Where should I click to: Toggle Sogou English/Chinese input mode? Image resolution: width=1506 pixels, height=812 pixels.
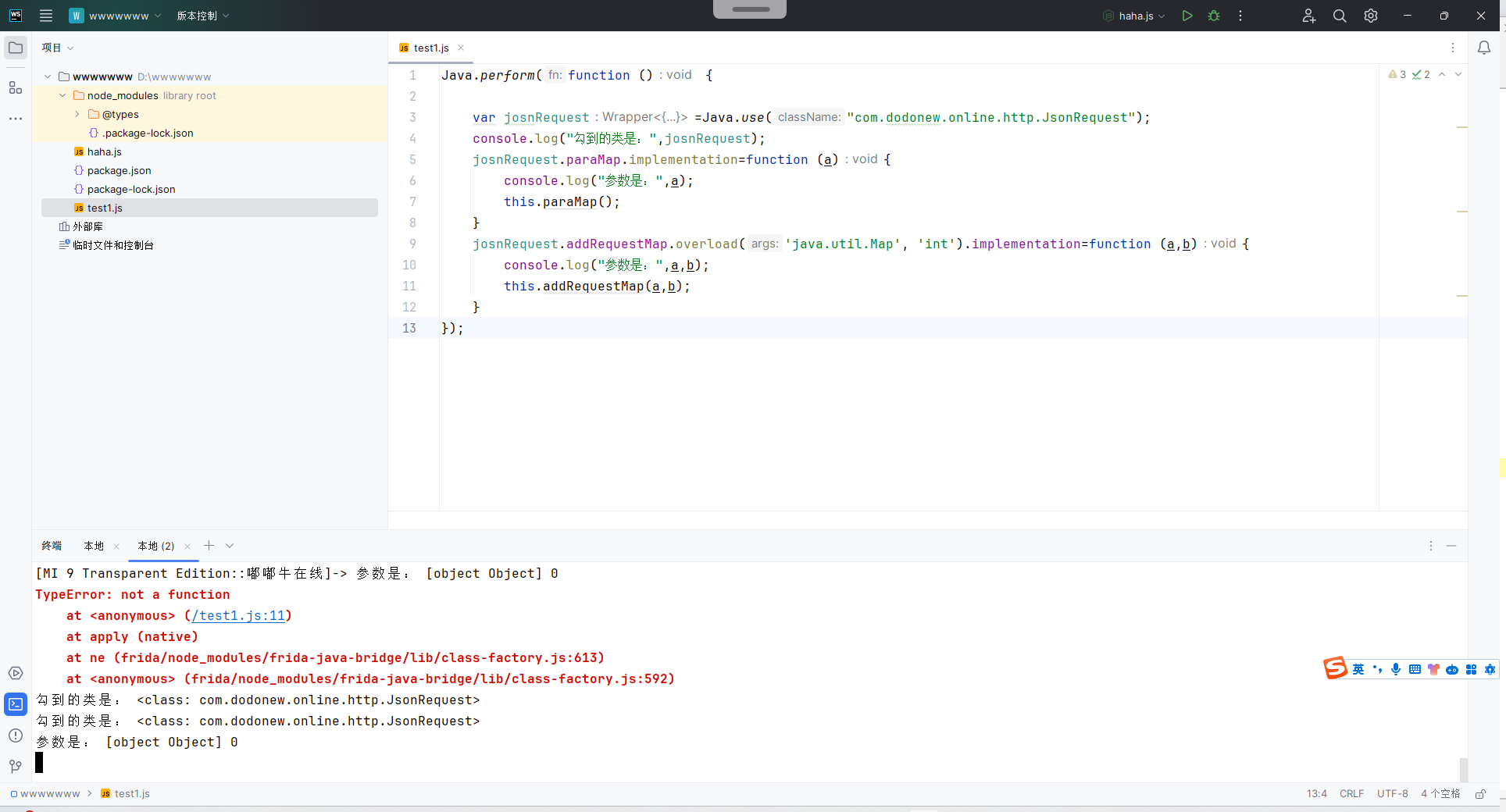click(x=1358, y=669)
